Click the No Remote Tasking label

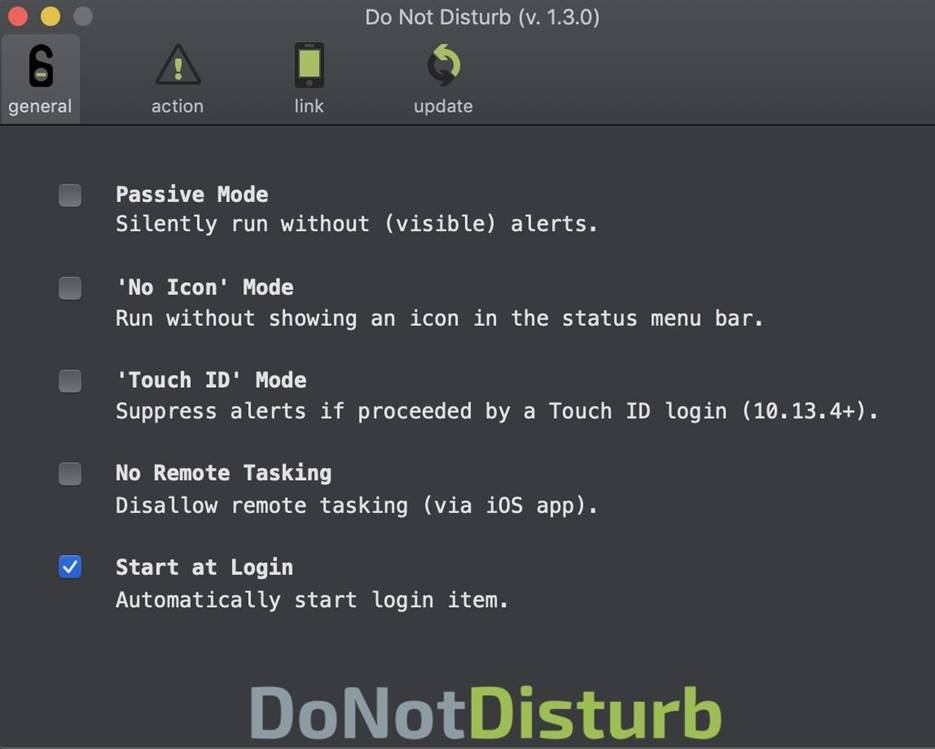click(224, 473)
